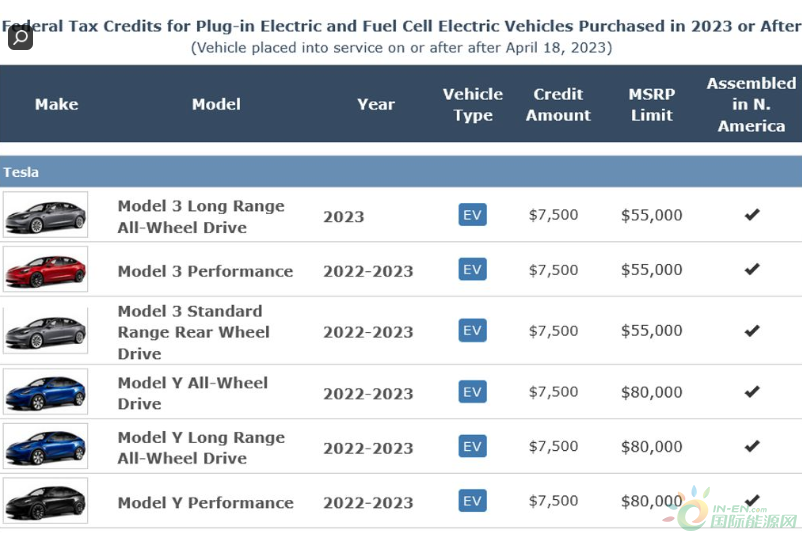
Task: Click the EV badge for Model 3 Long Range
Action: click(472, 214)
